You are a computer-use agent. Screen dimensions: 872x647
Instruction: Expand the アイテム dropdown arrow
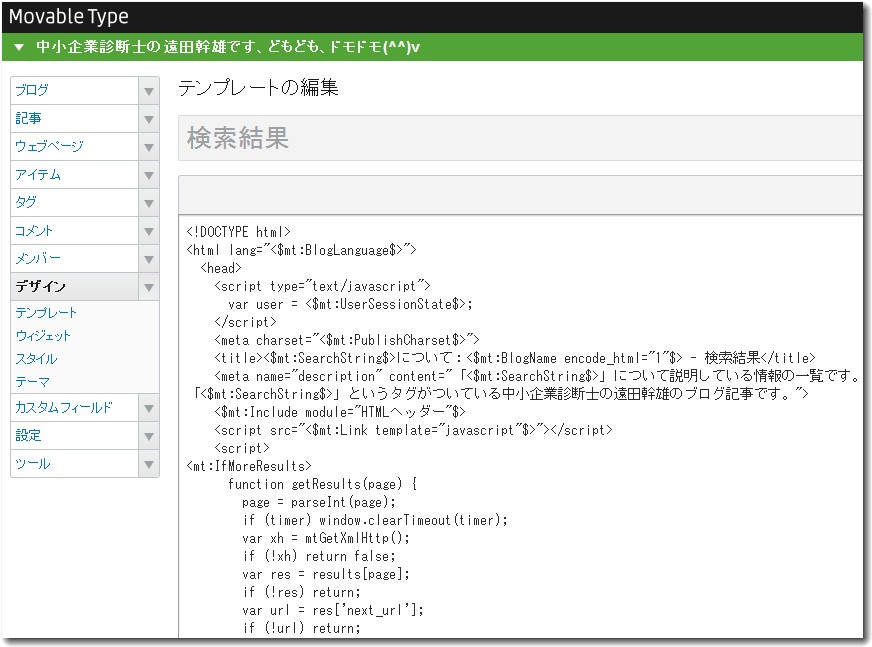[x=148, y=175]
